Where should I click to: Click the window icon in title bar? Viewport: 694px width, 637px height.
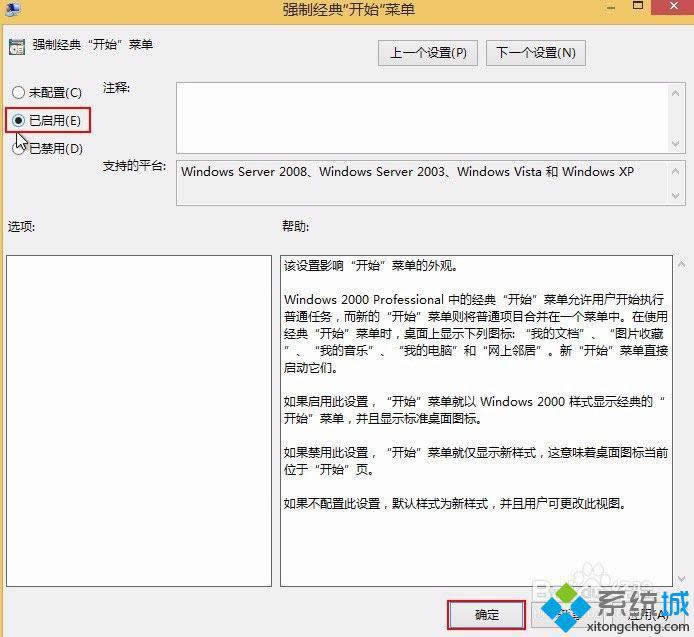pos(12,8)
